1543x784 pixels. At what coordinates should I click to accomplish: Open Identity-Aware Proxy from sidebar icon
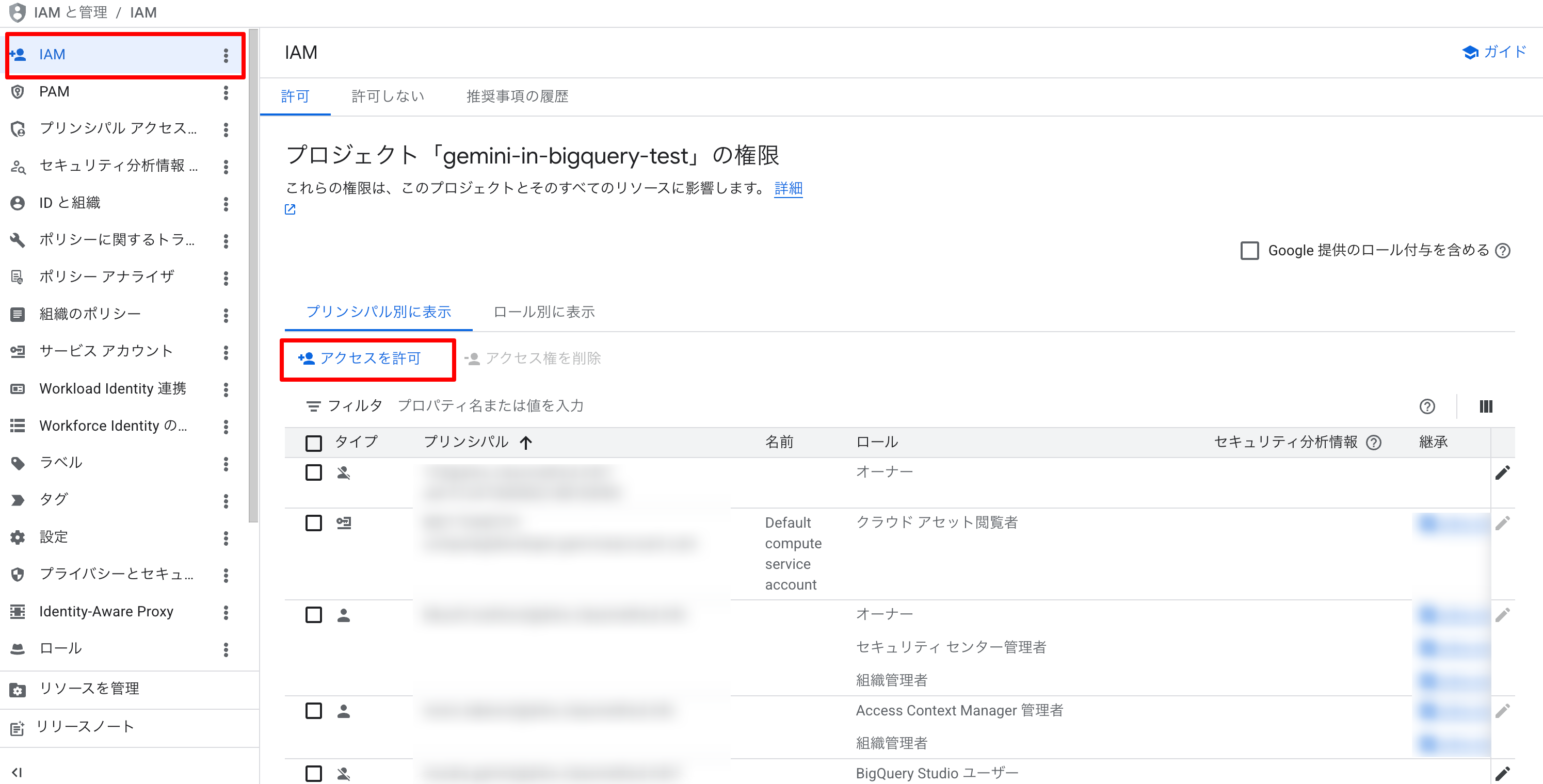click(18, 611)
